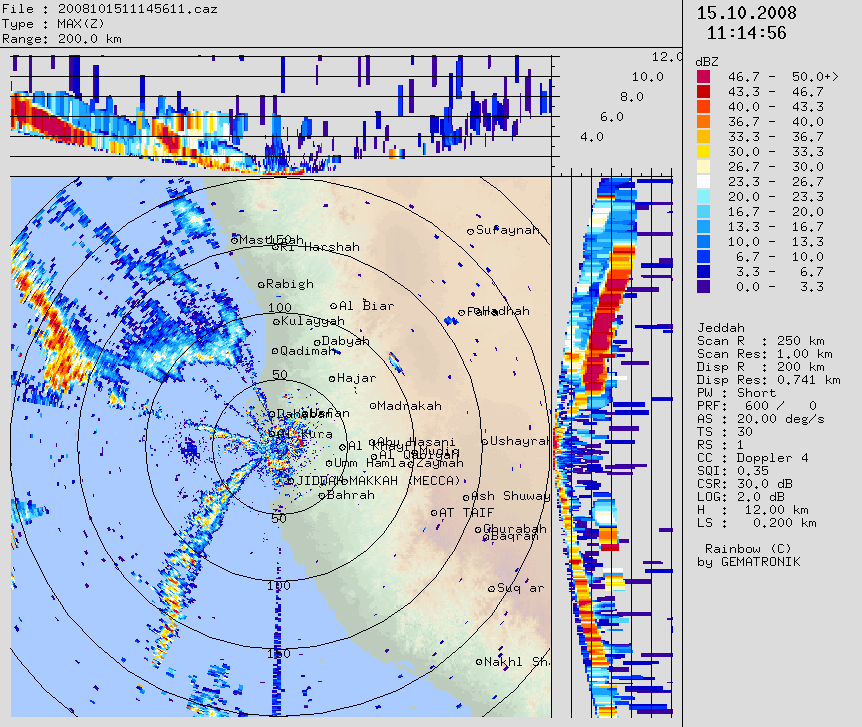The height and width of the screenshot is (727, 862).
Task: Click the Ushayrah label on the map
Action: (x=520, y=441)
